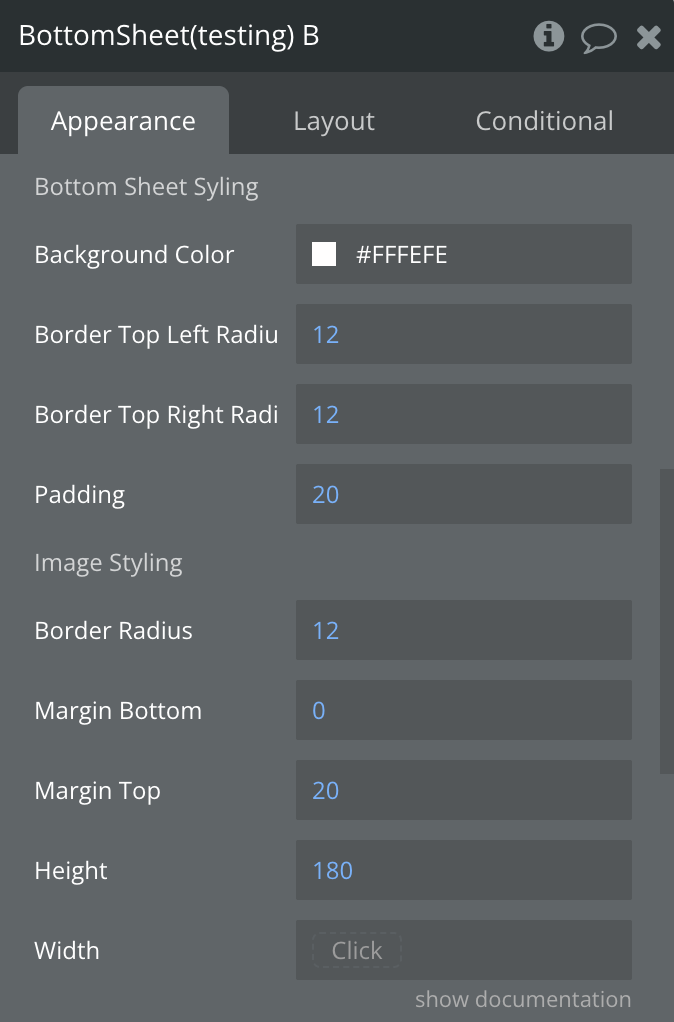The image size is (674, 1022).
Task: Open the Layout tab
Action: (334, 121)
